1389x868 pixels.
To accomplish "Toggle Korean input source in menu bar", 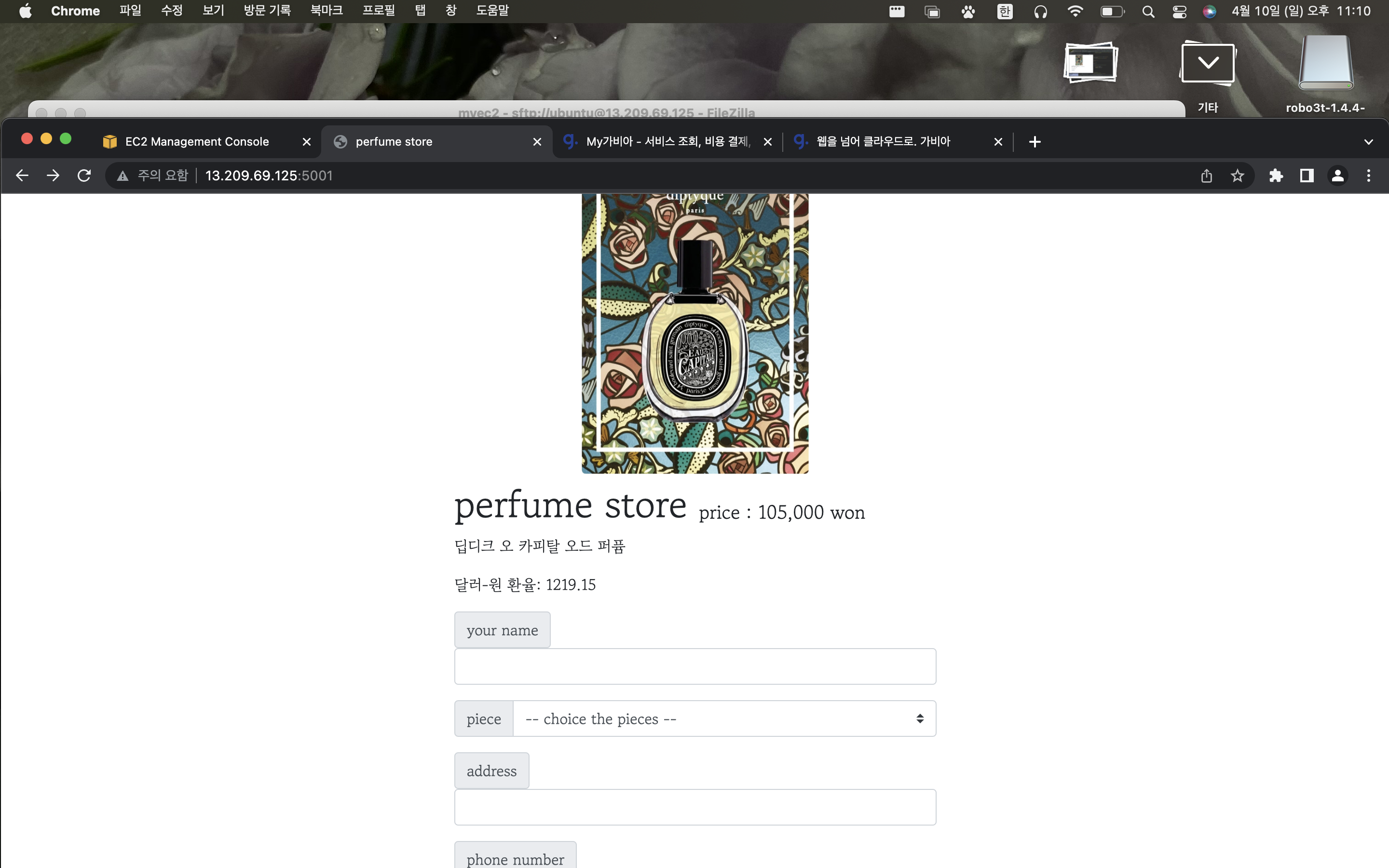I will pos(1005,12).
